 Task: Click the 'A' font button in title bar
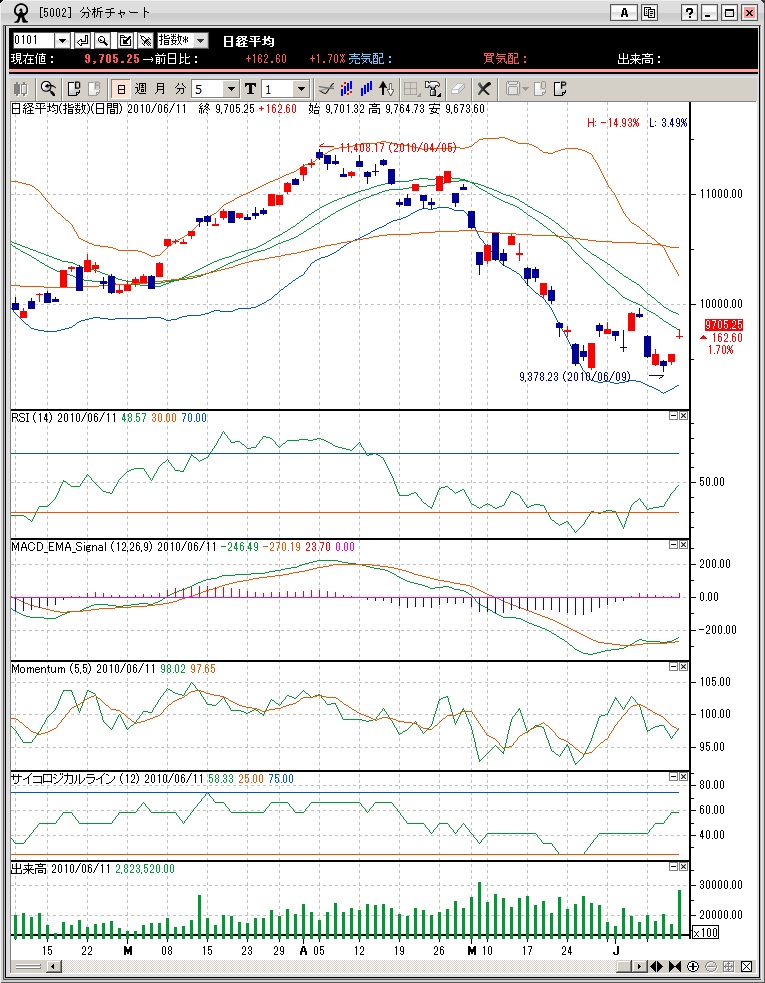(625, 13)
